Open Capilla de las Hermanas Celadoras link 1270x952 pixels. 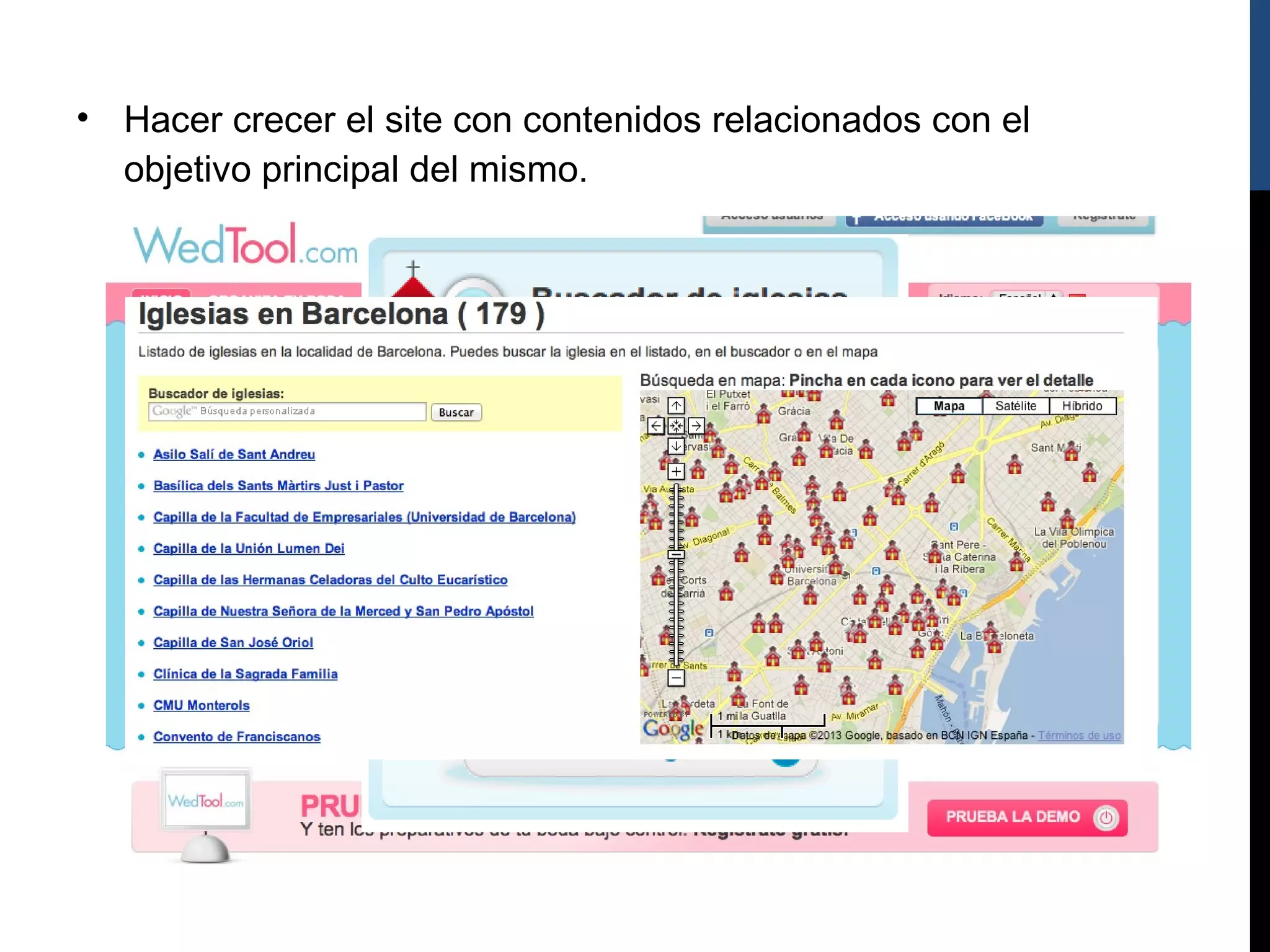pos(331,580)
